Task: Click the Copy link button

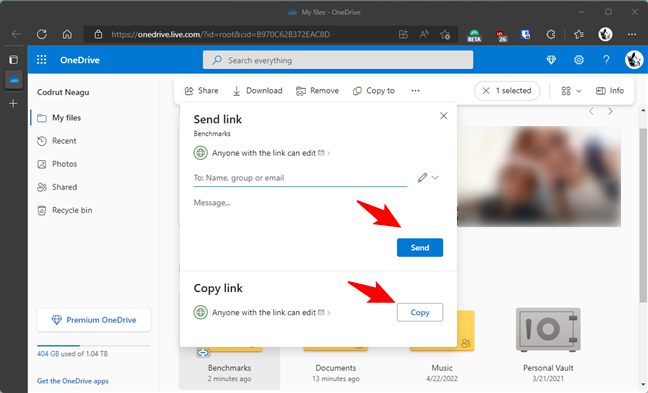Action: click(420, 312)
